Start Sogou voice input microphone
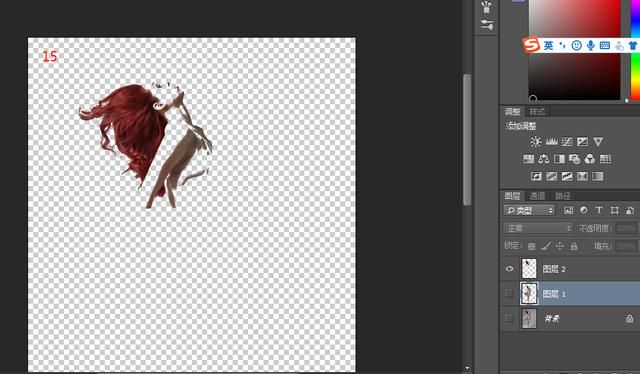The image size is (640, 374). (x=590, y=45)
